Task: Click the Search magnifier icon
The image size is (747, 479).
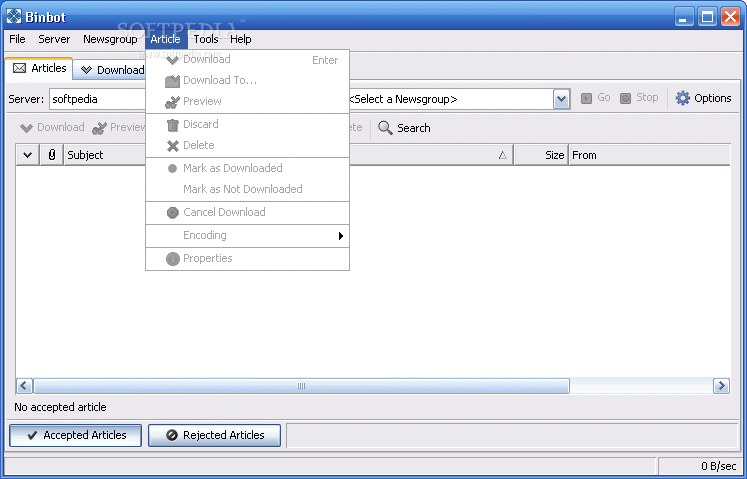Action: pyautogui.click(x=385, y=128)
